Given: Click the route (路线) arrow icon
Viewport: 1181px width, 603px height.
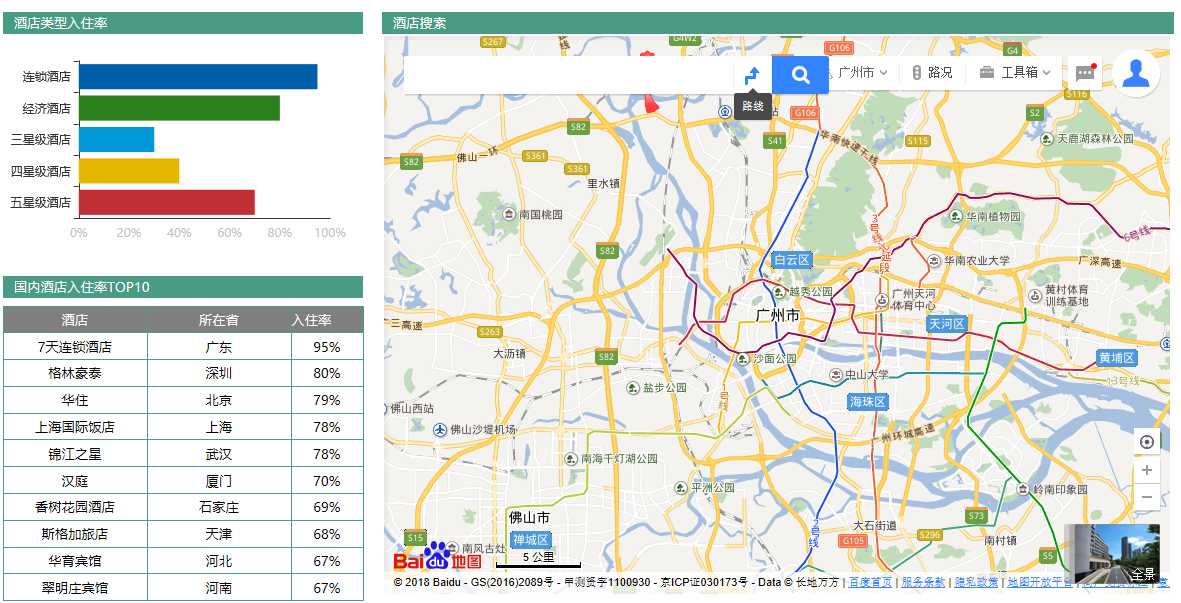Looking at the screenshot, I should [x=752, y=75].
